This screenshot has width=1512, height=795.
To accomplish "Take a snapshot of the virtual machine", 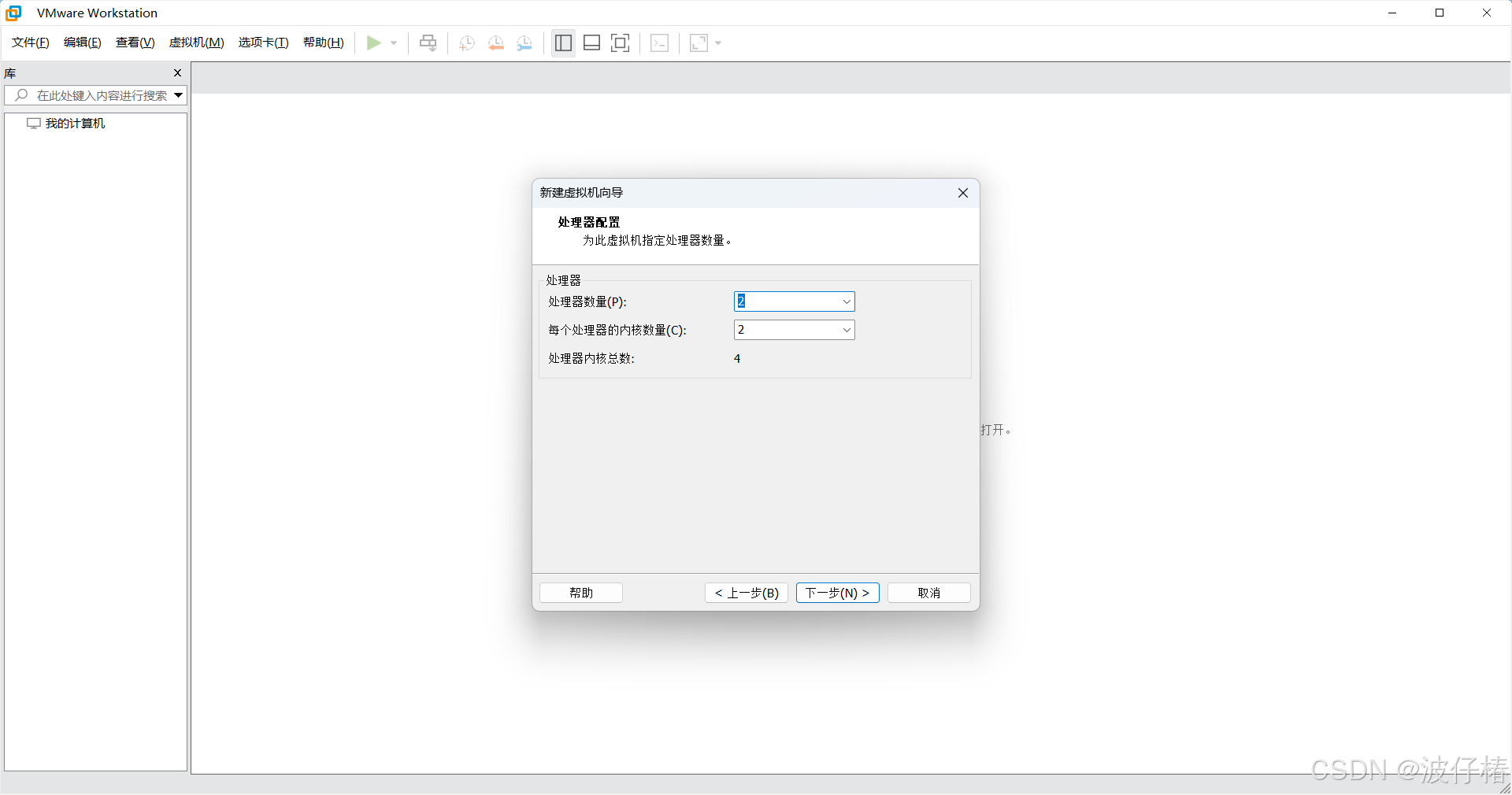I will tap(465, 43).
